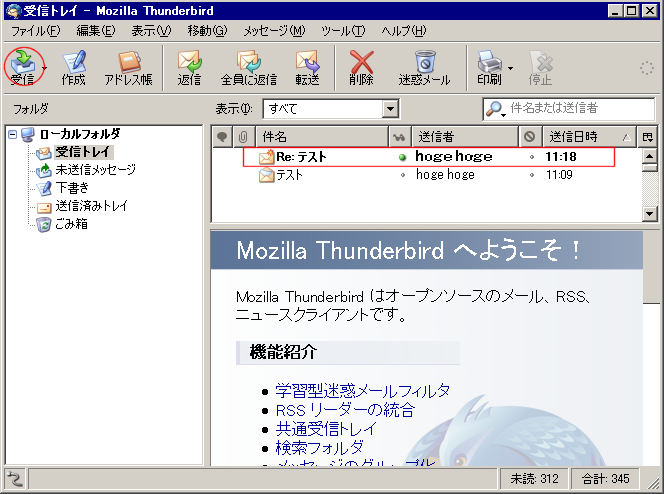Open the 受信 button dropdown arrow
Image resolution: width=664 pixels, height=494 pixels.
click(x=44, y=68)
